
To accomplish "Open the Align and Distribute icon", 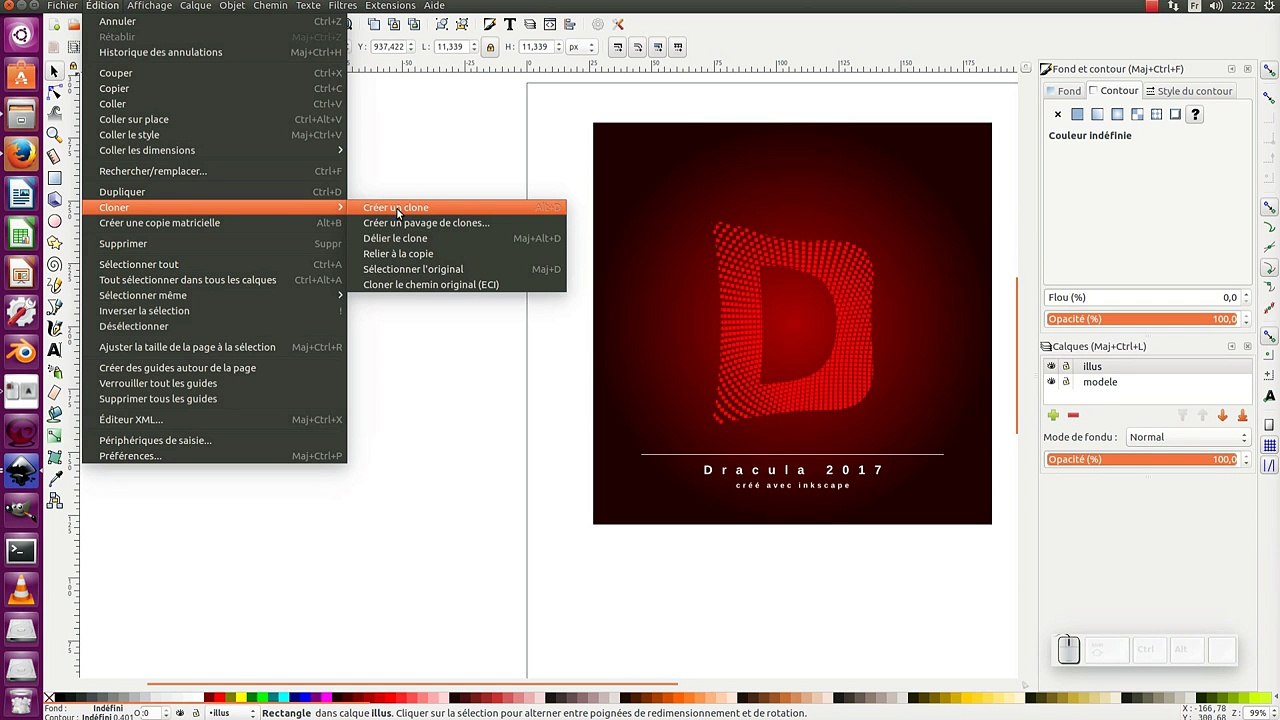I will click(x=569, y=24).
